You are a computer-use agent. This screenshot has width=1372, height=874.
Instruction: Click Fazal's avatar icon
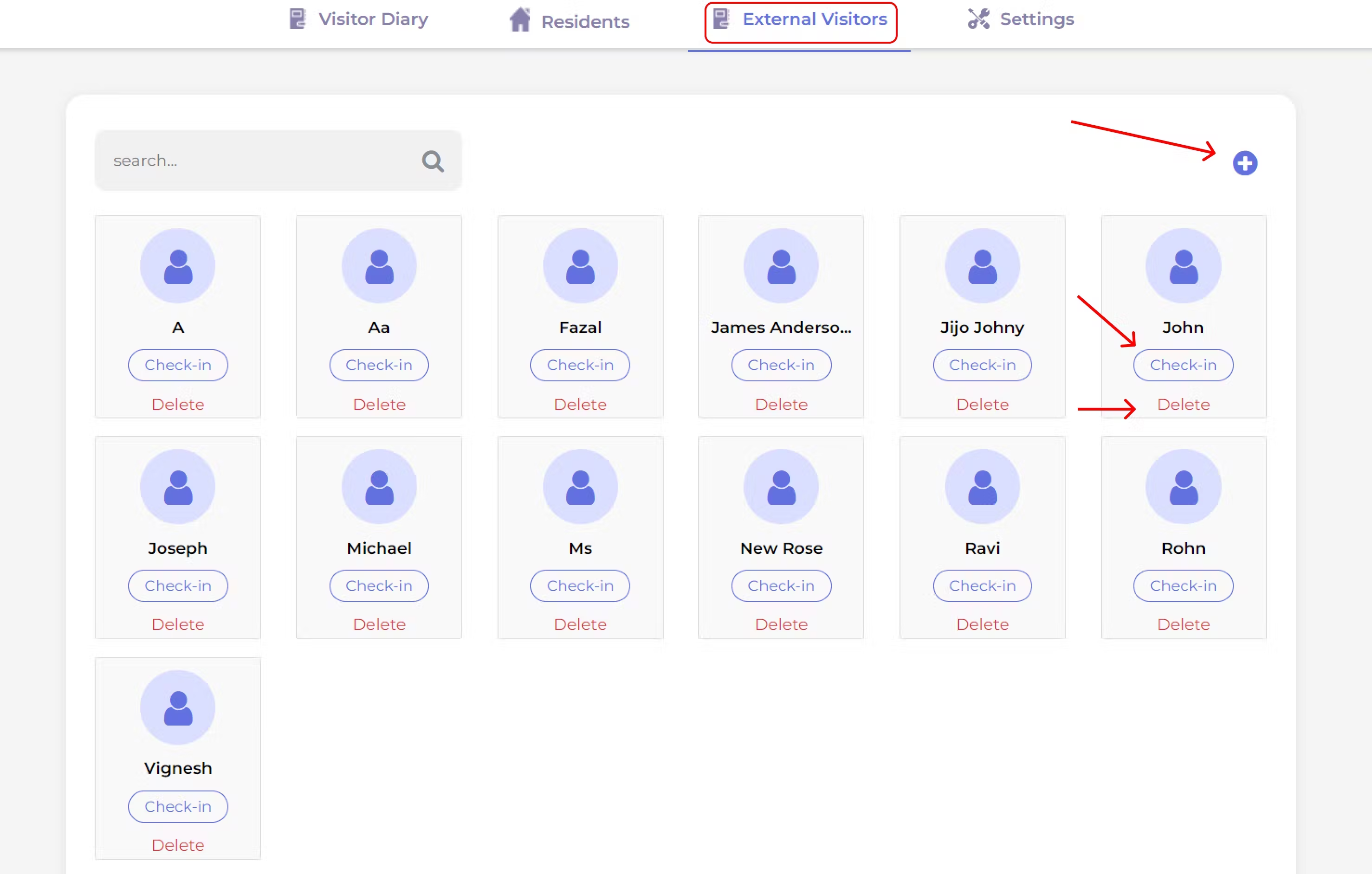click(580, 266)
